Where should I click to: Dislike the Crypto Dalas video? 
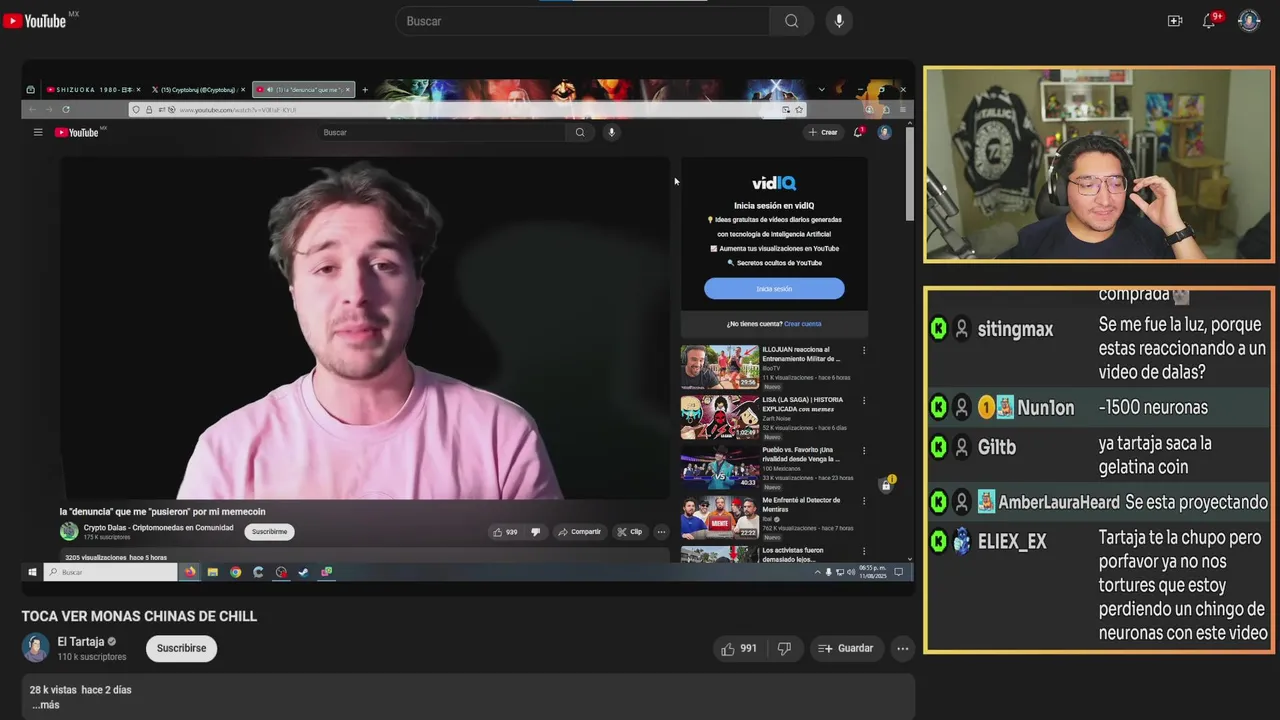click(535, 532)
